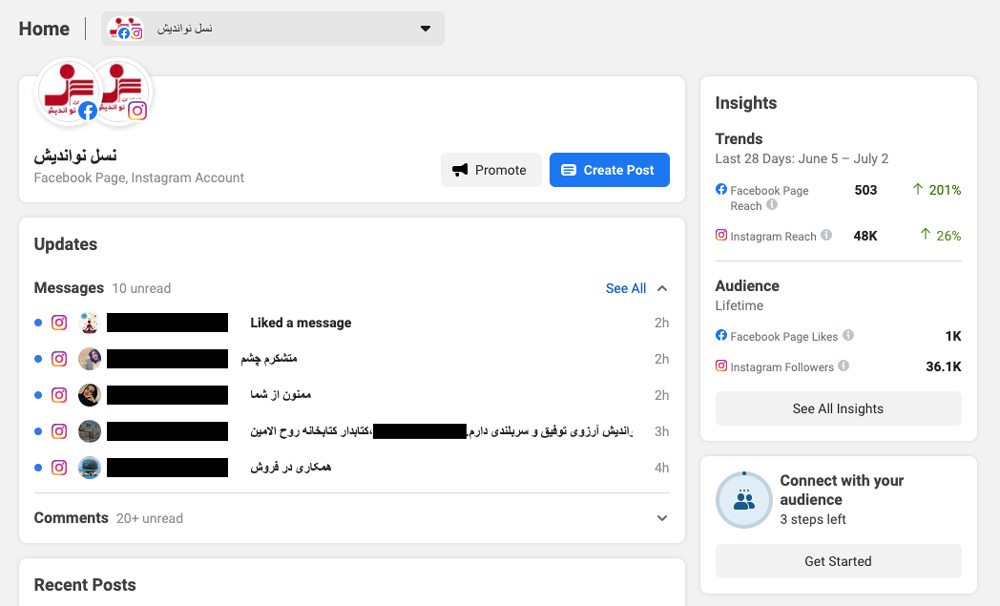Image resolution: width=1000 pixels, height=606 pixels.
Task: Click the Instagram Reach value 48K
Action: coord(865,236)
